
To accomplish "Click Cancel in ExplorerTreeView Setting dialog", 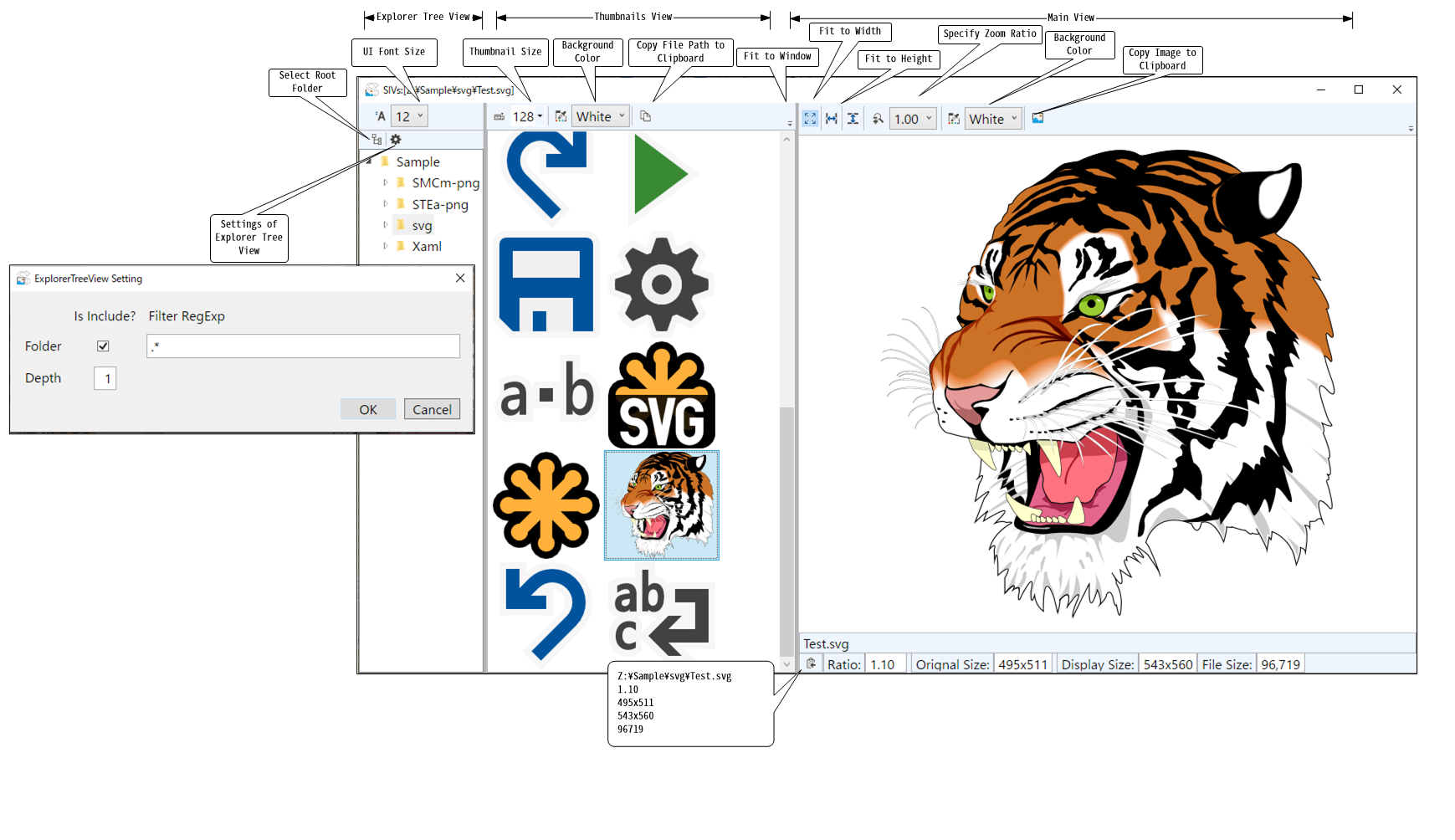I will click(432, 409).
